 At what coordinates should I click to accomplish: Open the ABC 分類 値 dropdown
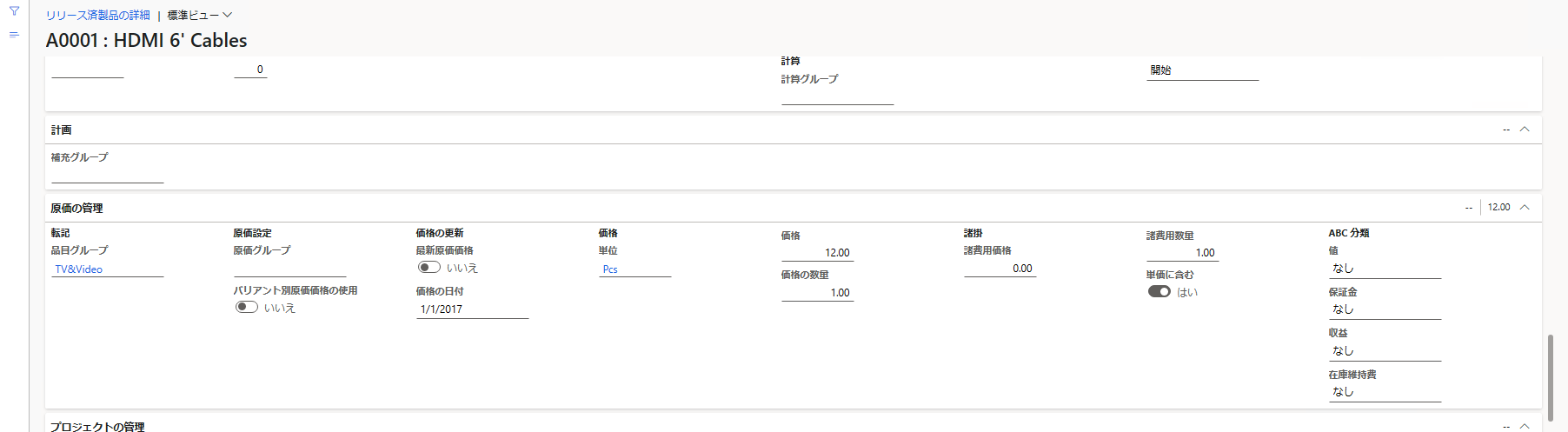pyautogui.click(x=1385, y=269)
